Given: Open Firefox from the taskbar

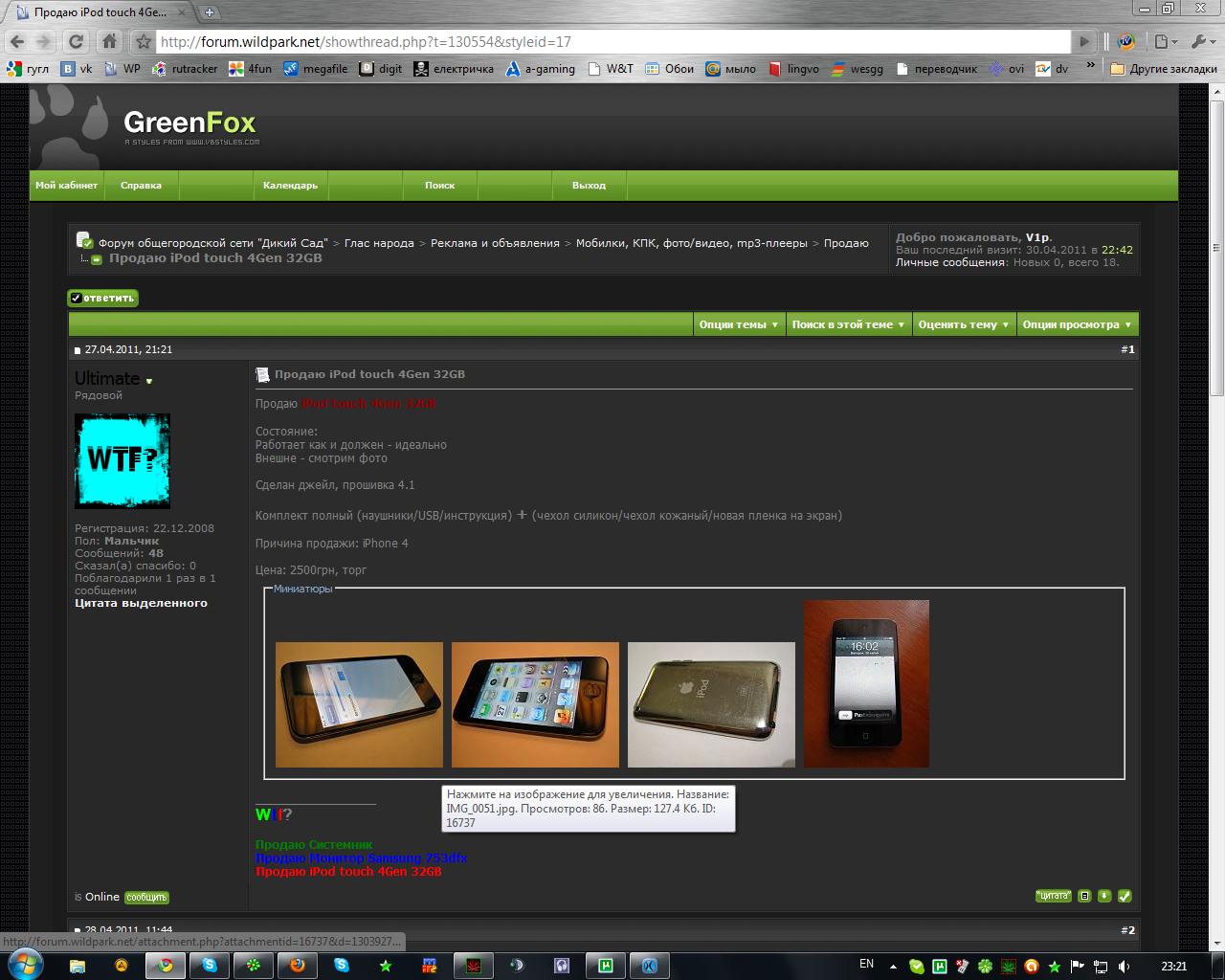Looking at the screenshot, I should (x=298, y=966).
